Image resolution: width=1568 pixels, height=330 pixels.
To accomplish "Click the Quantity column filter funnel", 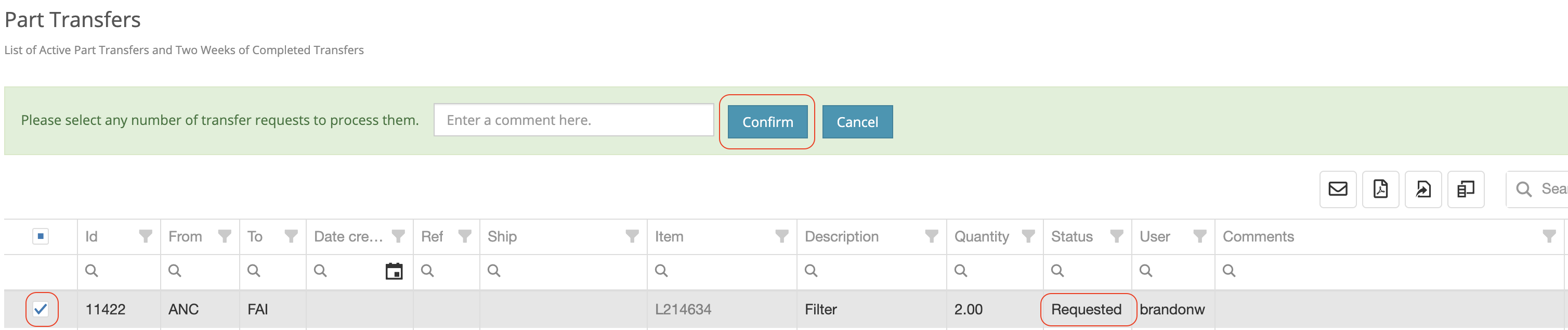I will coord(1028,236).
